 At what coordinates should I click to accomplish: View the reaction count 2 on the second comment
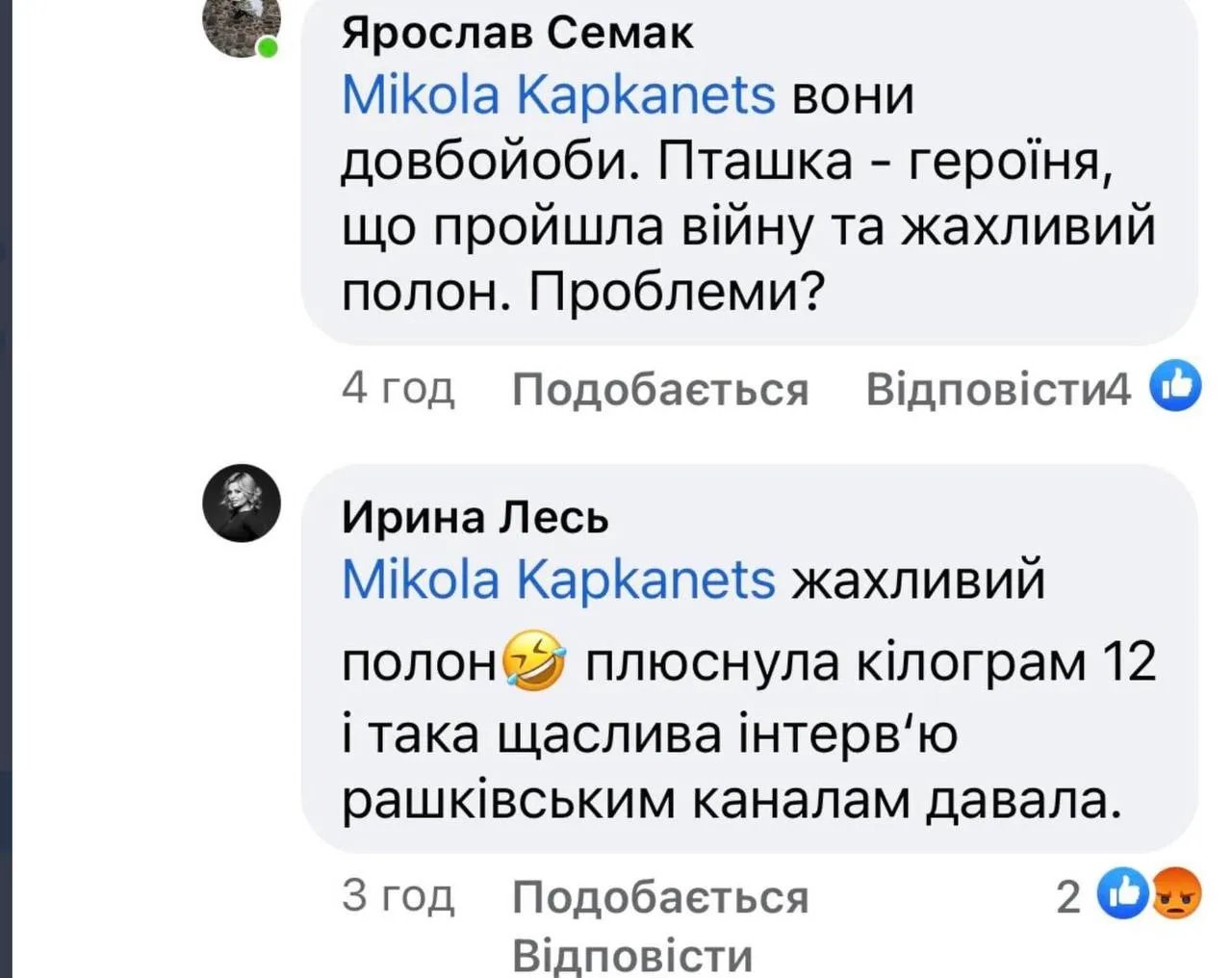[x=1070, y=897]
